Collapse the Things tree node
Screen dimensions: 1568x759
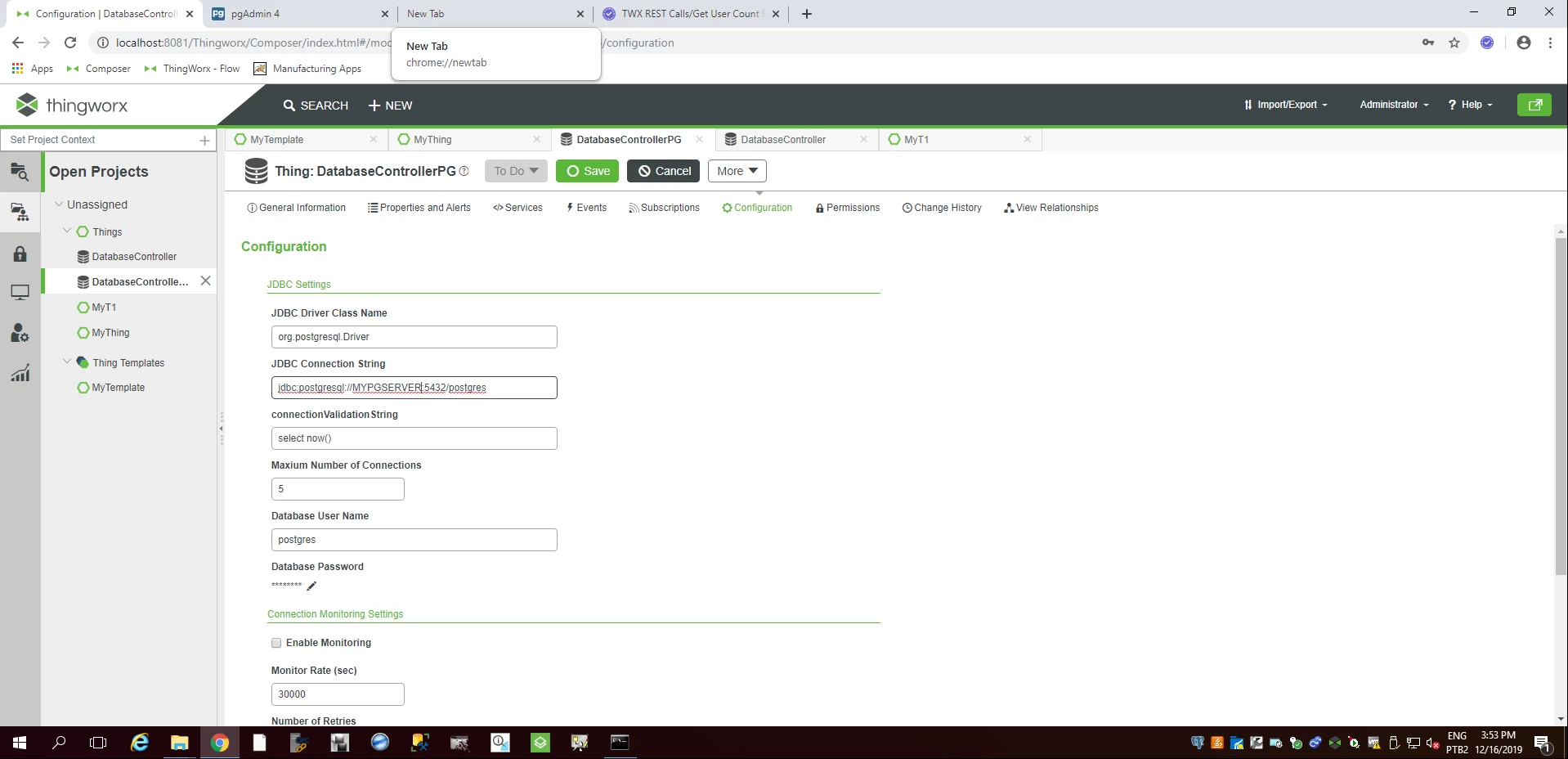(68, 231)
